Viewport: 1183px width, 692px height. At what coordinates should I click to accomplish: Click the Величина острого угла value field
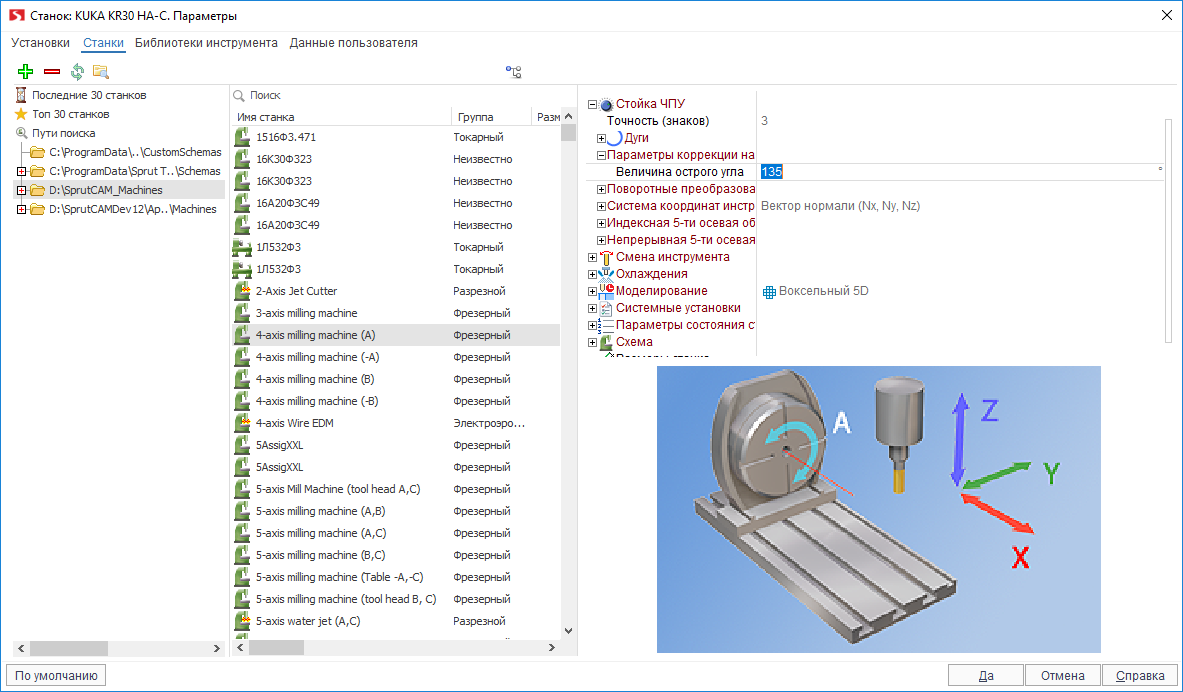coord(961,172)
